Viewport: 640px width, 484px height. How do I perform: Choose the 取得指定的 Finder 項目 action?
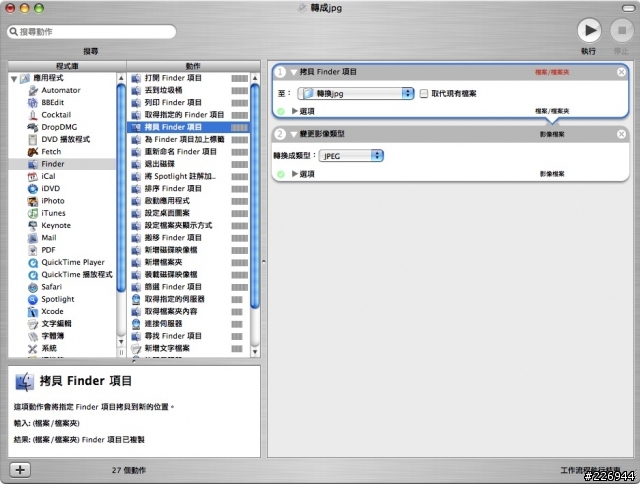pos(188,115)
